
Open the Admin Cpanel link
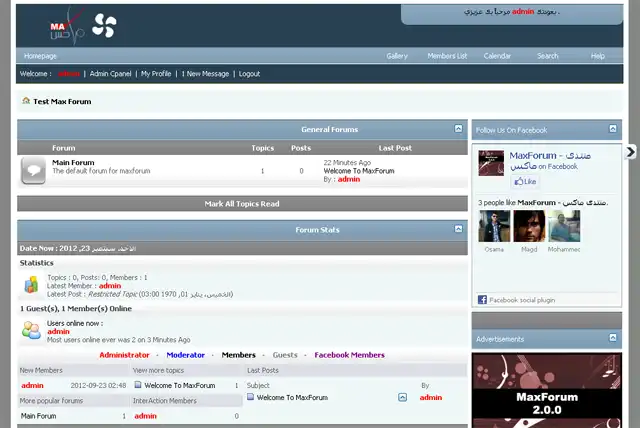click(x=110, y=74)
